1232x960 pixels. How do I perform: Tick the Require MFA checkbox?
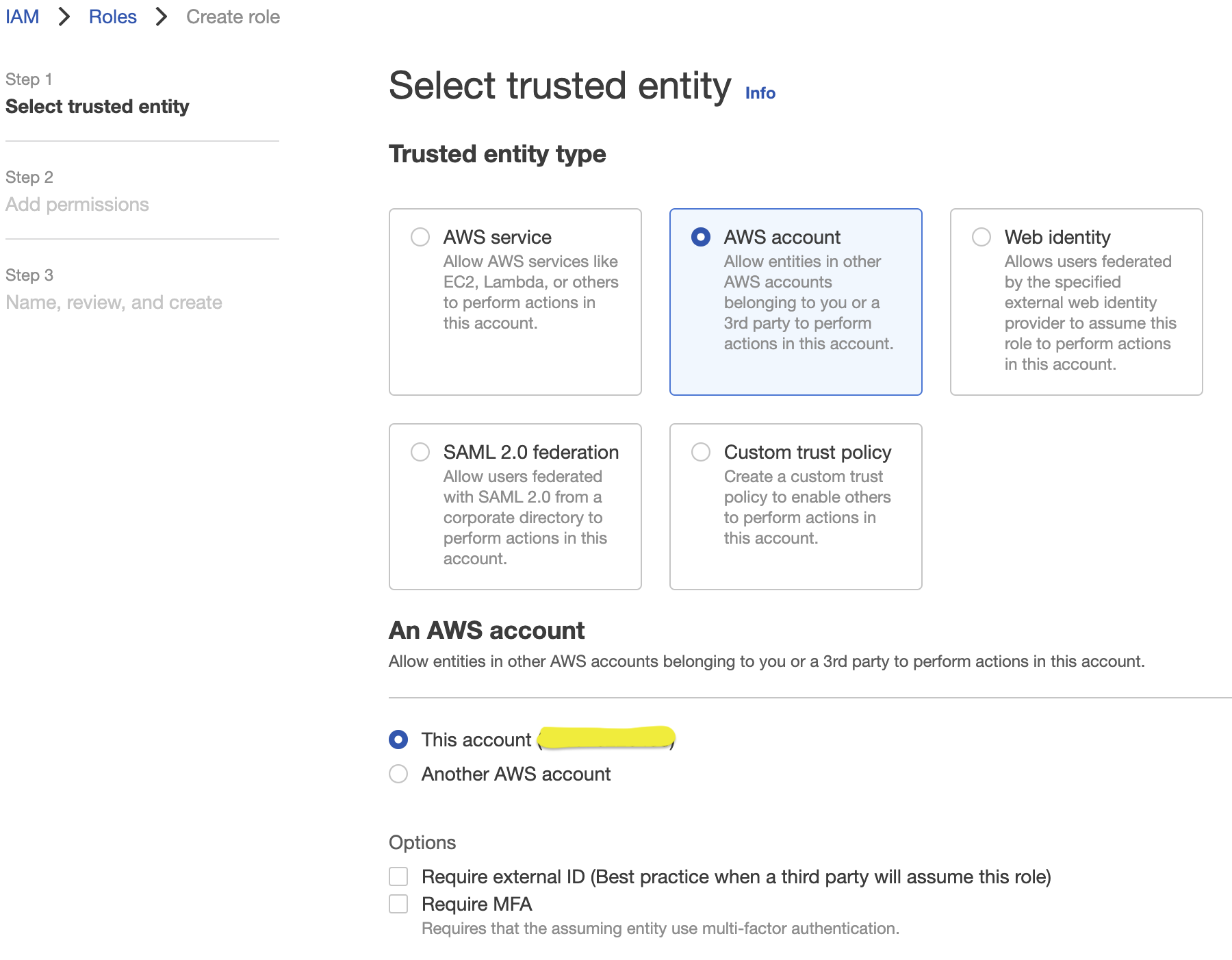point(398,904)
